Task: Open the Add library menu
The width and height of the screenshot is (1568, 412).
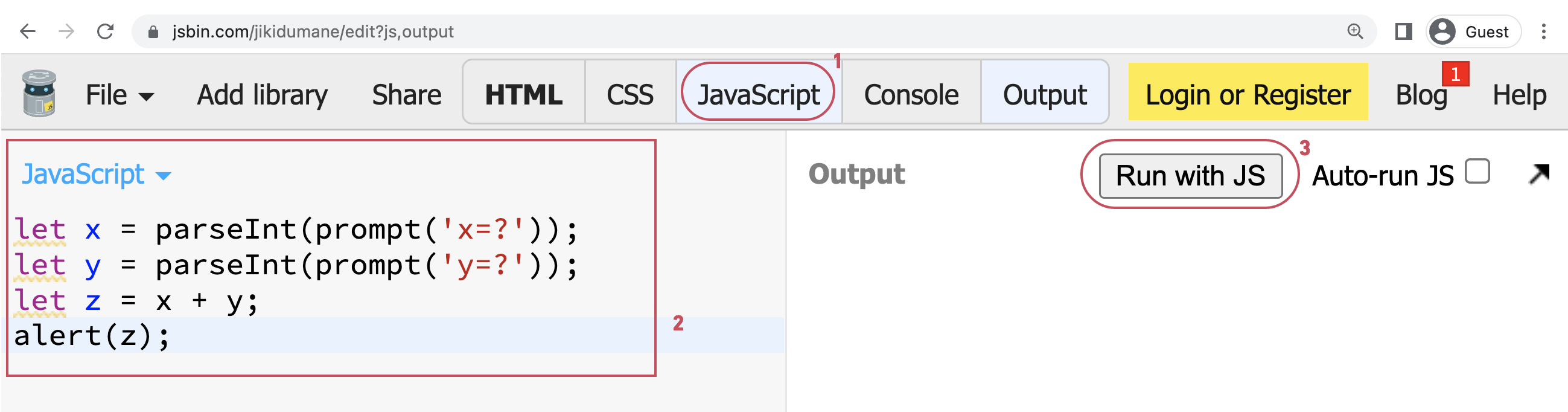Action: tap(263, 94)
